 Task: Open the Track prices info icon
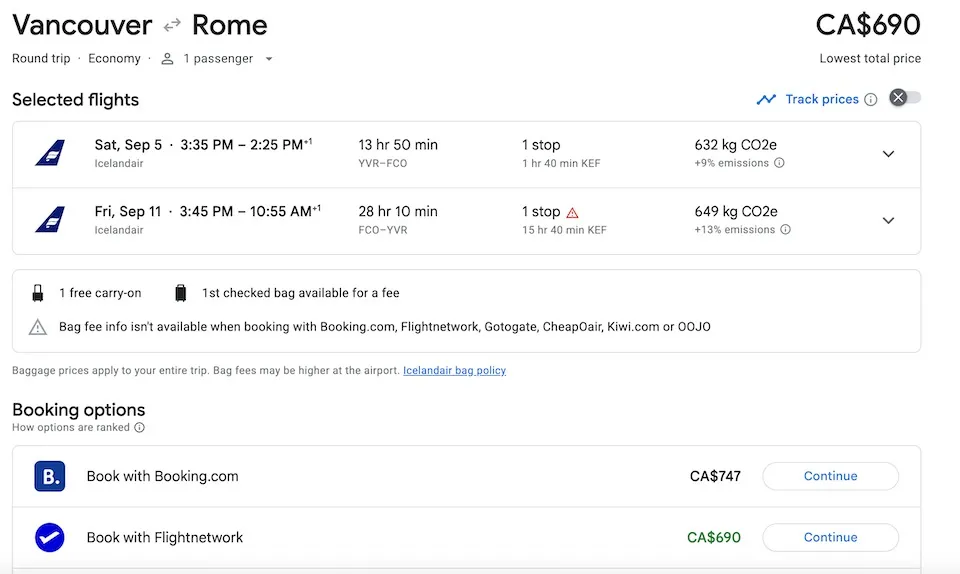[x=871, y=100]
